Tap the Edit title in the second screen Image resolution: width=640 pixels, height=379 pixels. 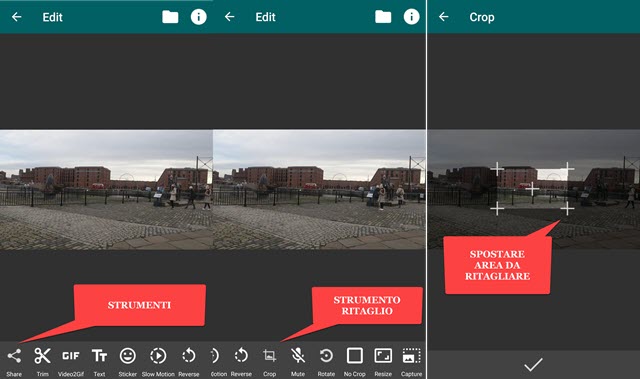[x=266, y=17]
